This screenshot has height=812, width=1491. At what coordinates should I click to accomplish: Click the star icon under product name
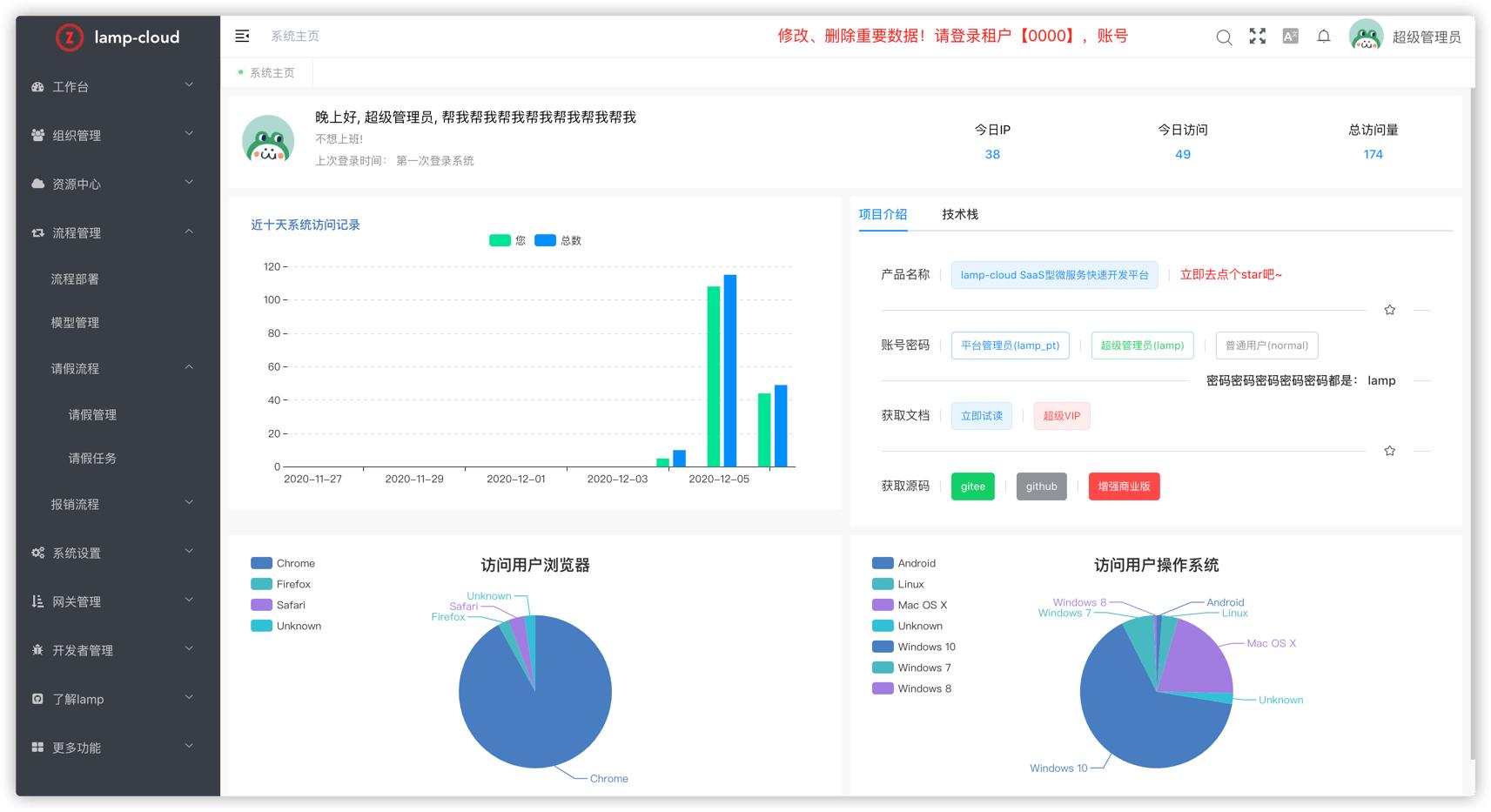pyautogui.click(x=1389, y=310)
